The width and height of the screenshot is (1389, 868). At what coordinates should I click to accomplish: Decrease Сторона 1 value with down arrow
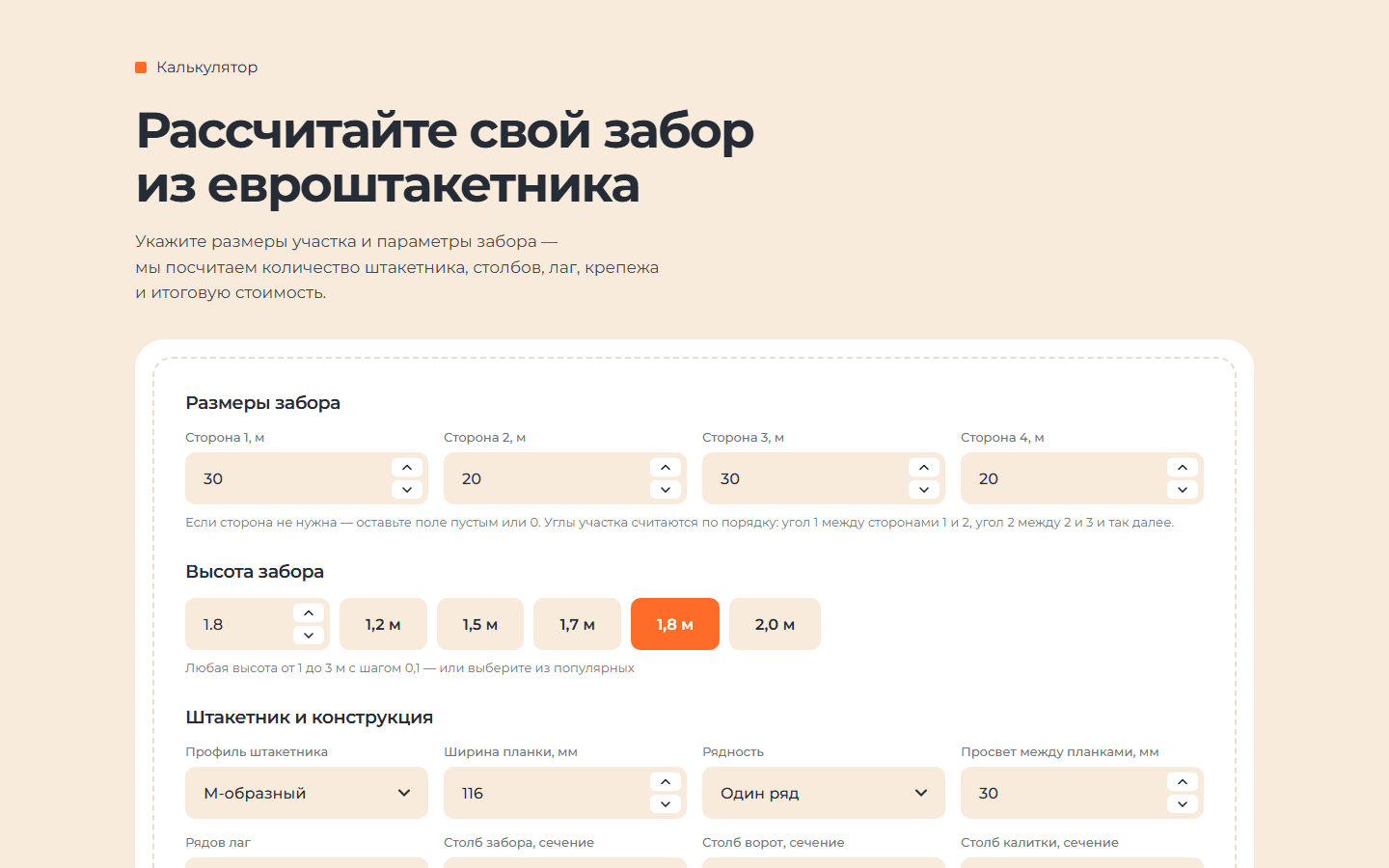coord(407,490)
